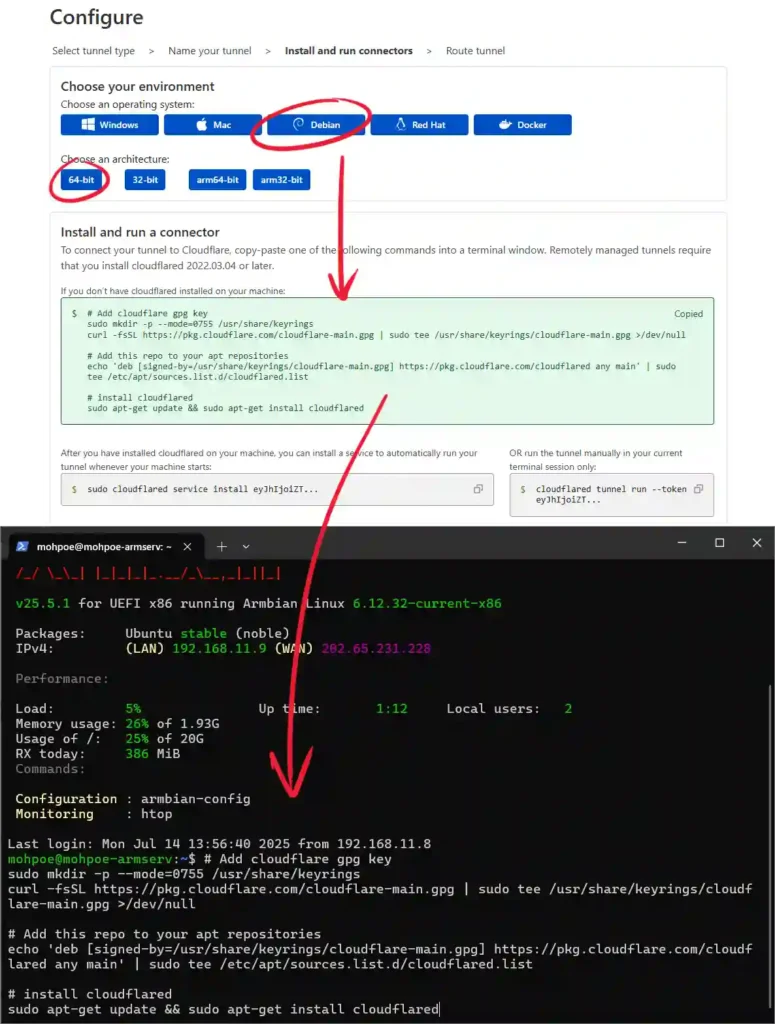Click the Memory usage 26% value

pos(136,724)
